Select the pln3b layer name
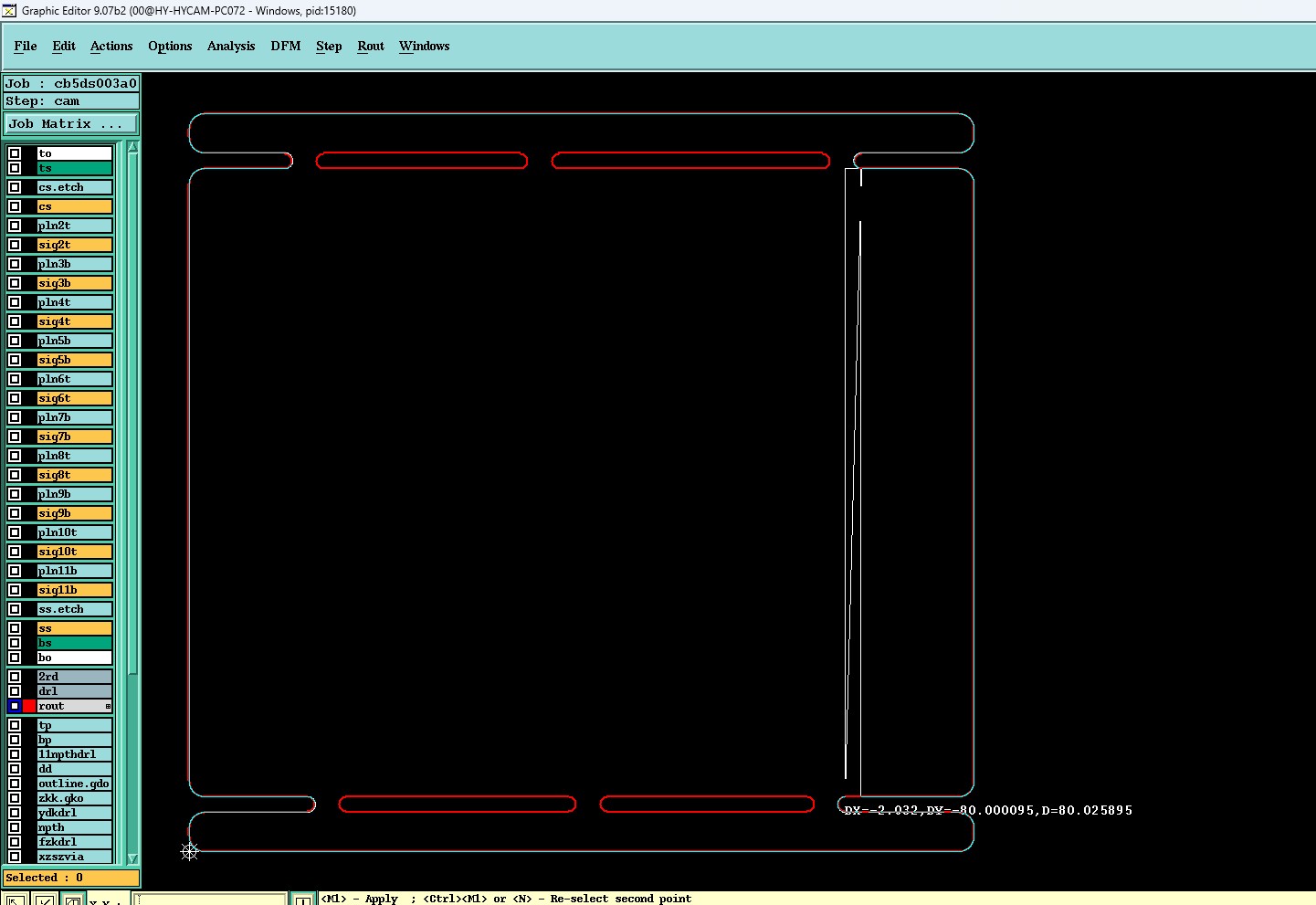 [x=74, y=264]
